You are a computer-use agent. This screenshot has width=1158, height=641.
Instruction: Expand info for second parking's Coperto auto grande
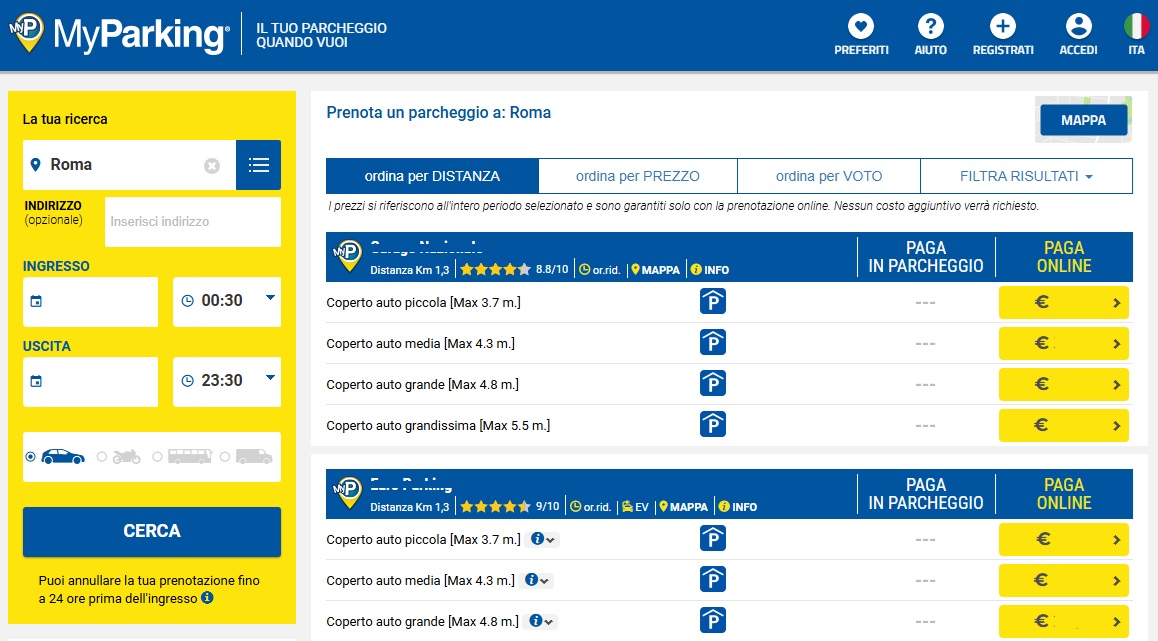541,621
